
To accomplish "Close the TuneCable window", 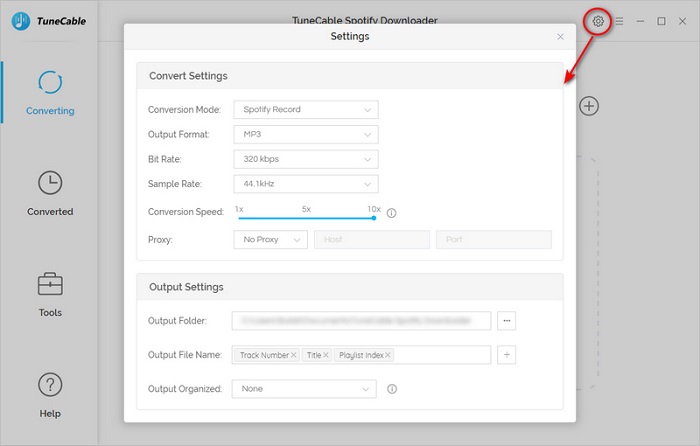I will tap(682, 21).
